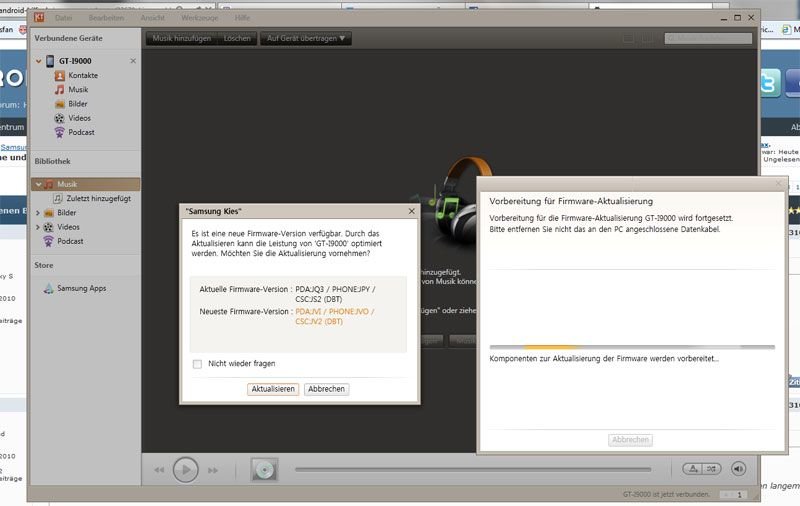The width and height of the screenshot is (800, 506).
Task: Select the GT-I9000 phone icon
Action: coord(50,61)
